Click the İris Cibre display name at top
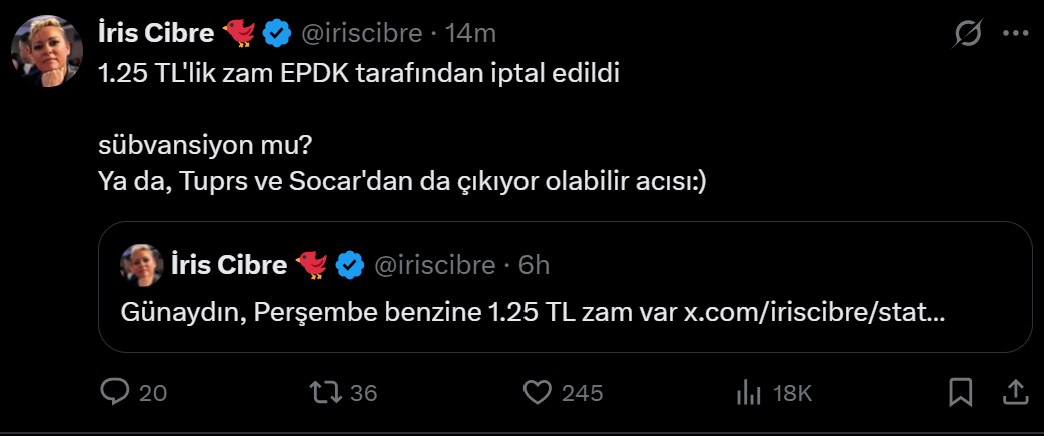 coord(156,33)
